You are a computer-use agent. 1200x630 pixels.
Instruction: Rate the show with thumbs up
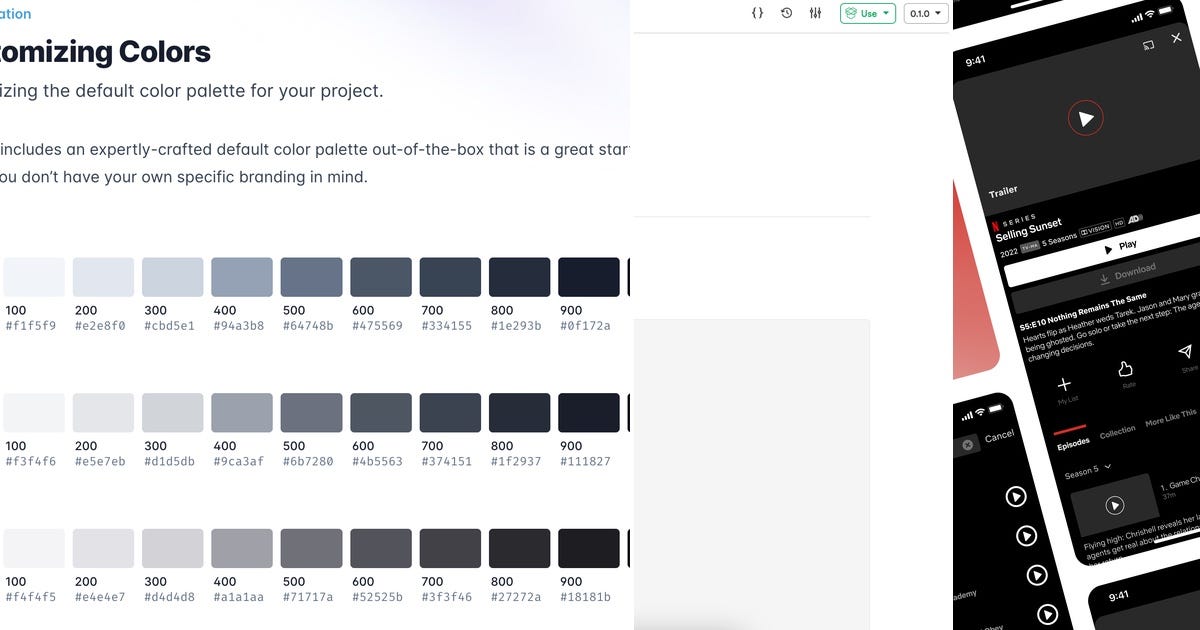point(1124,369)
